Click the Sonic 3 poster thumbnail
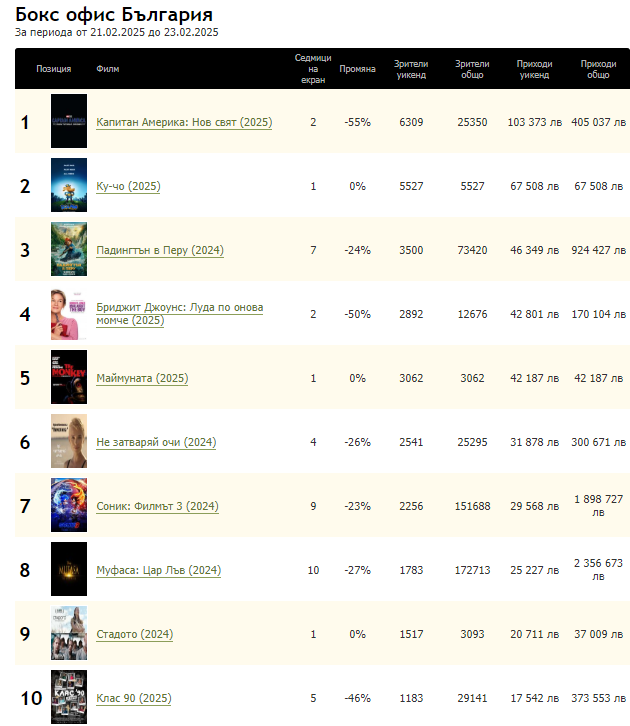The image size is (630, 726). tap(69, 506)
